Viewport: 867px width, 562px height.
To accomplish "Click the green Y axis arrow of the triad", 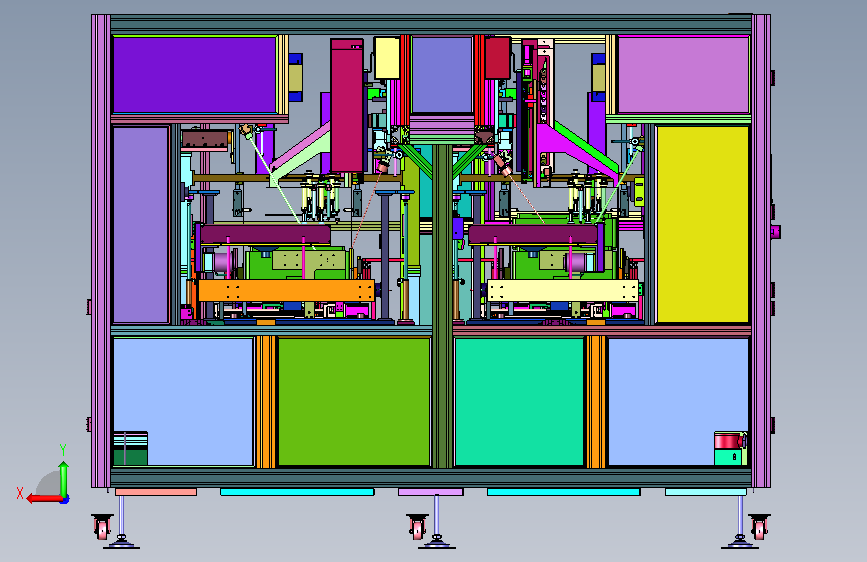I will [64, 479].
